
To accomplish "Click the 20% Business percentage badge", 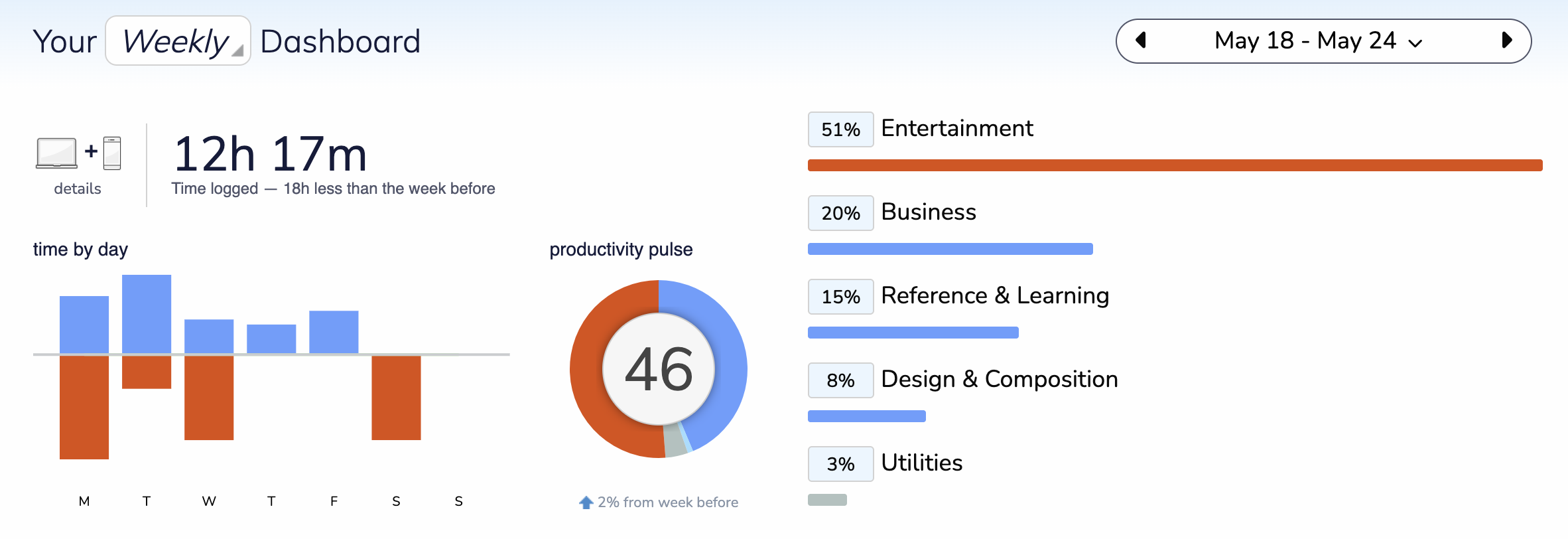I will tap(840, 213).
